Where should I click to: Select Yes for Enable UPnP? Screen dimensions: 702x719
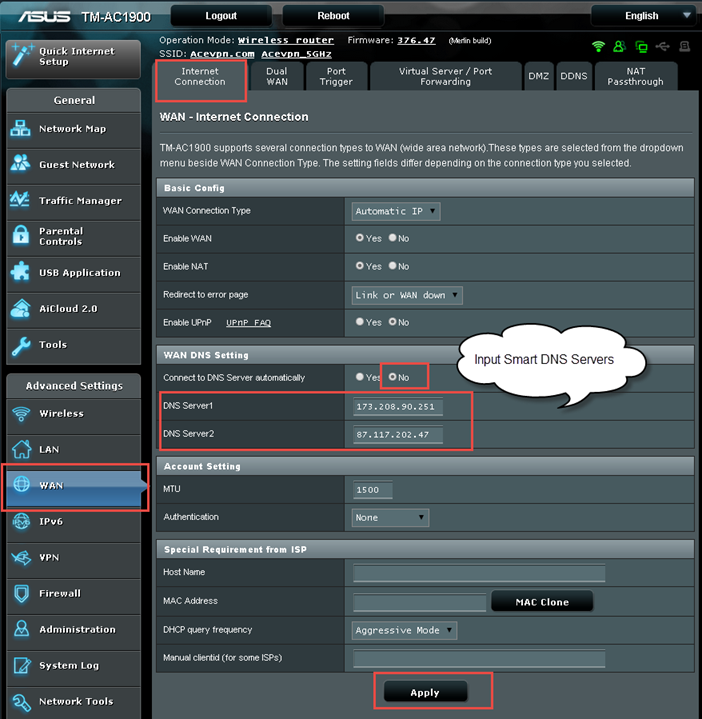point(359,321)
